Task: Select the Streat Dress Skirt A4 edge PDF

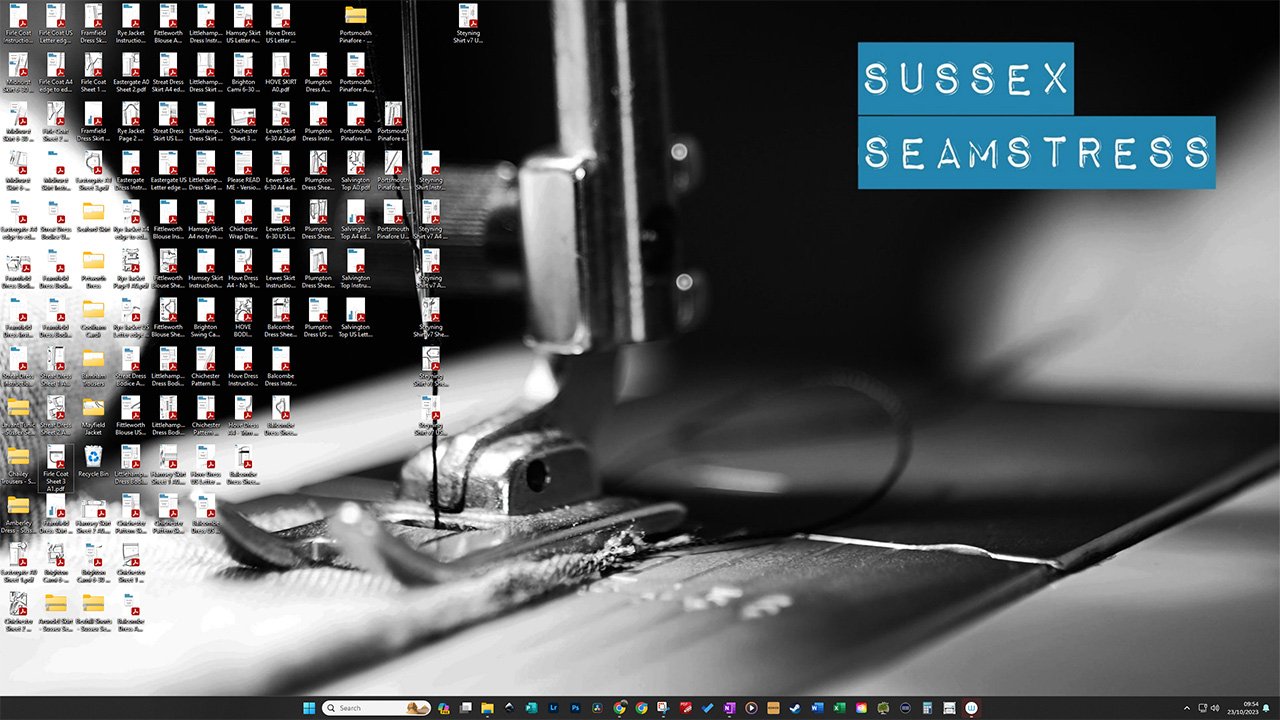Action: pos(168,75)
